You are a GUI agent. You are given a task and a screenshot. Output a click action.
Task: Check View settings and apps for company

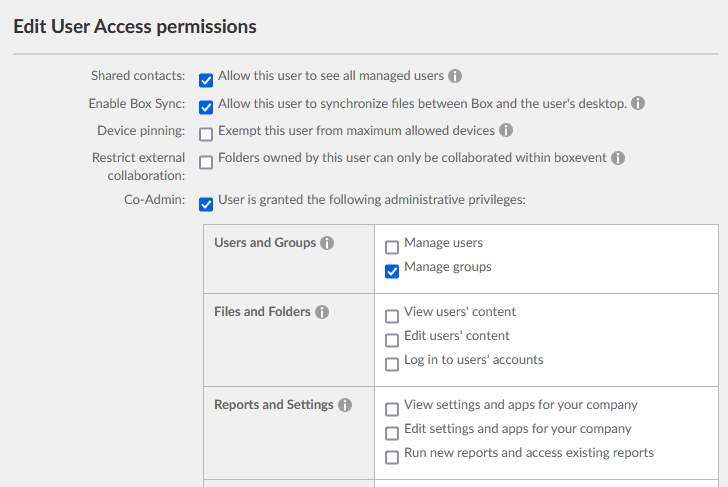click(392, 409)
